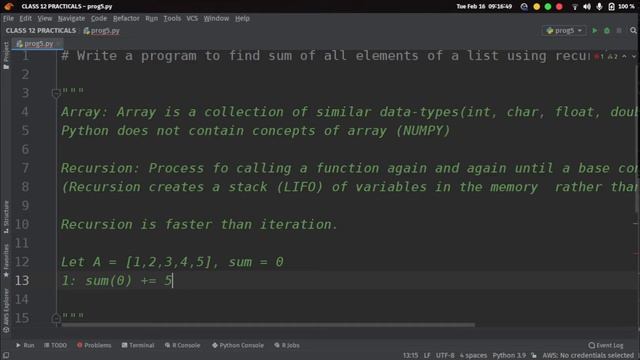
Task: Click the yellow circle tray icon
Action: pos(537,7)
